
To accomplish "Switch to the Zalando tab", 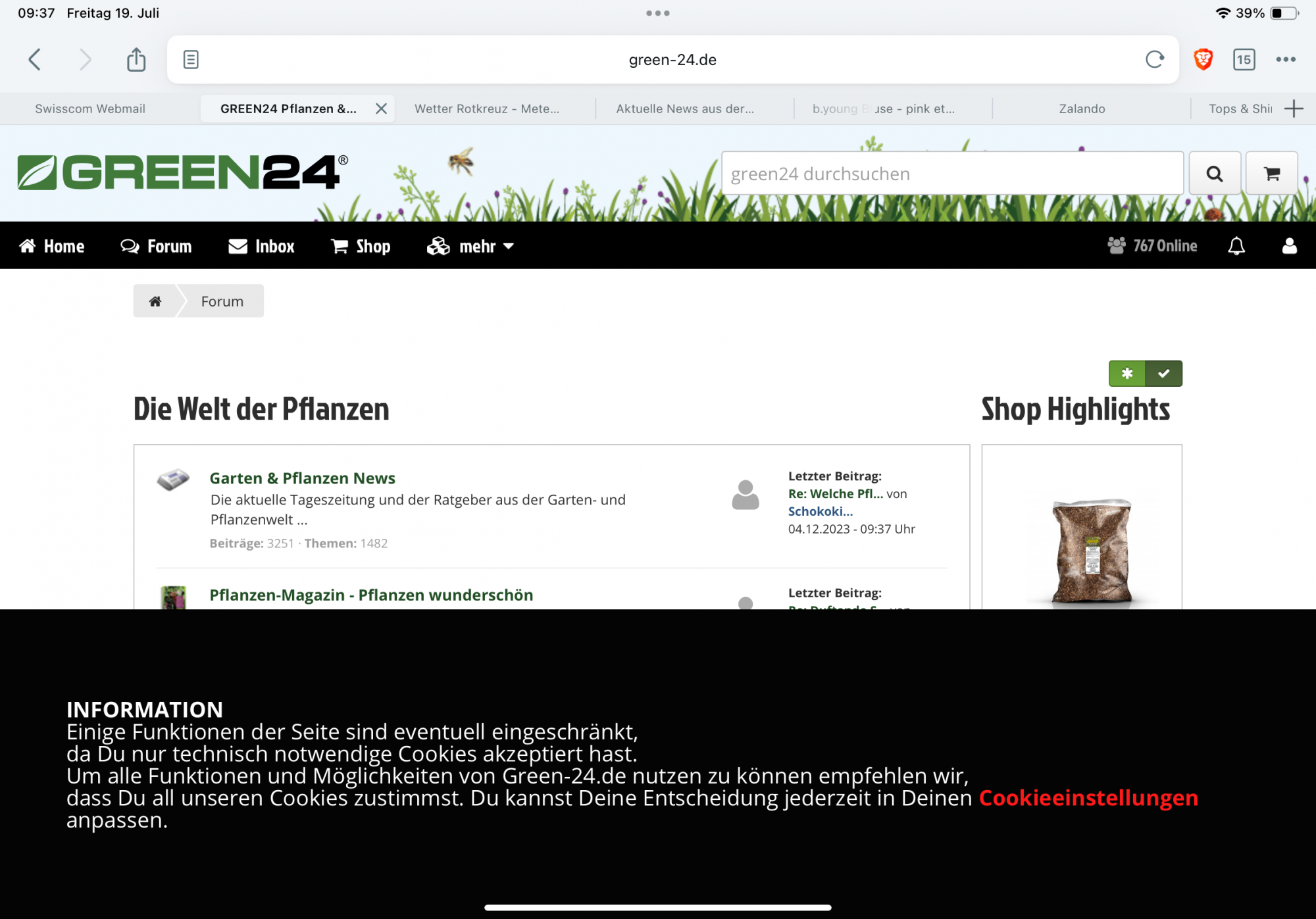I will click(1082, 109).
